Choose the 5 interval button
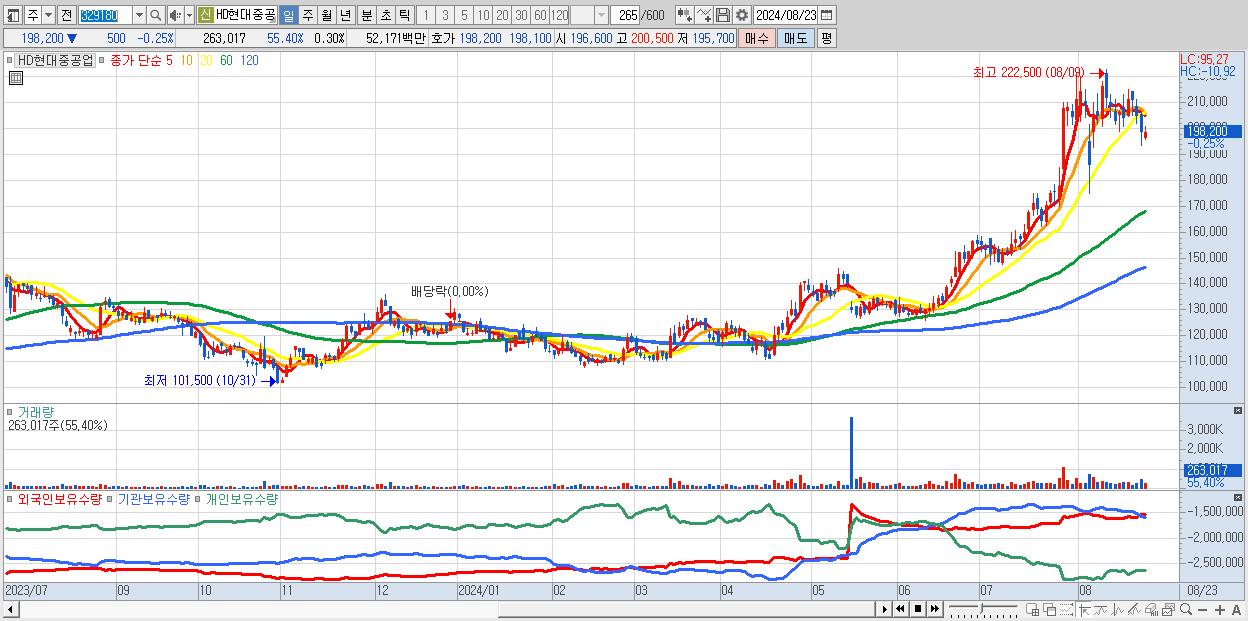Screen dimensions: 1248x621 464,15
